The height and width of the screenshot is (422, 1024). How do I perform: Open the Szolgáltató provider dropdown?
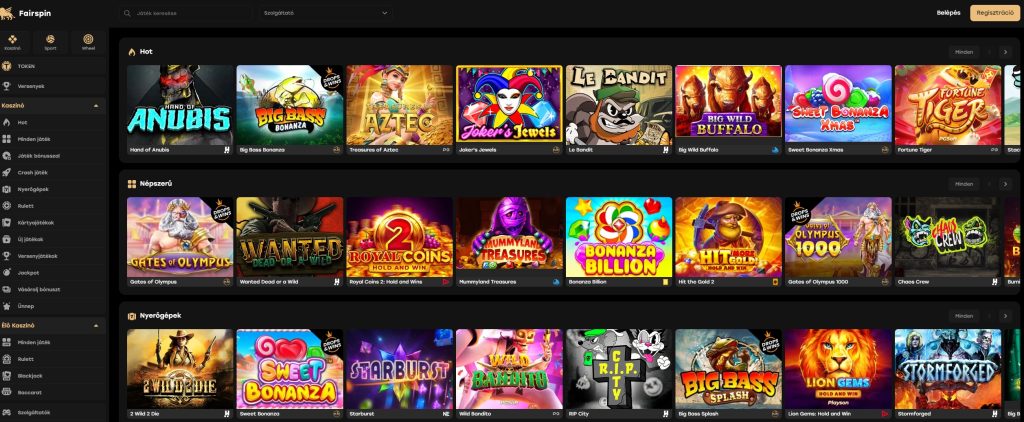pos(325,13)
